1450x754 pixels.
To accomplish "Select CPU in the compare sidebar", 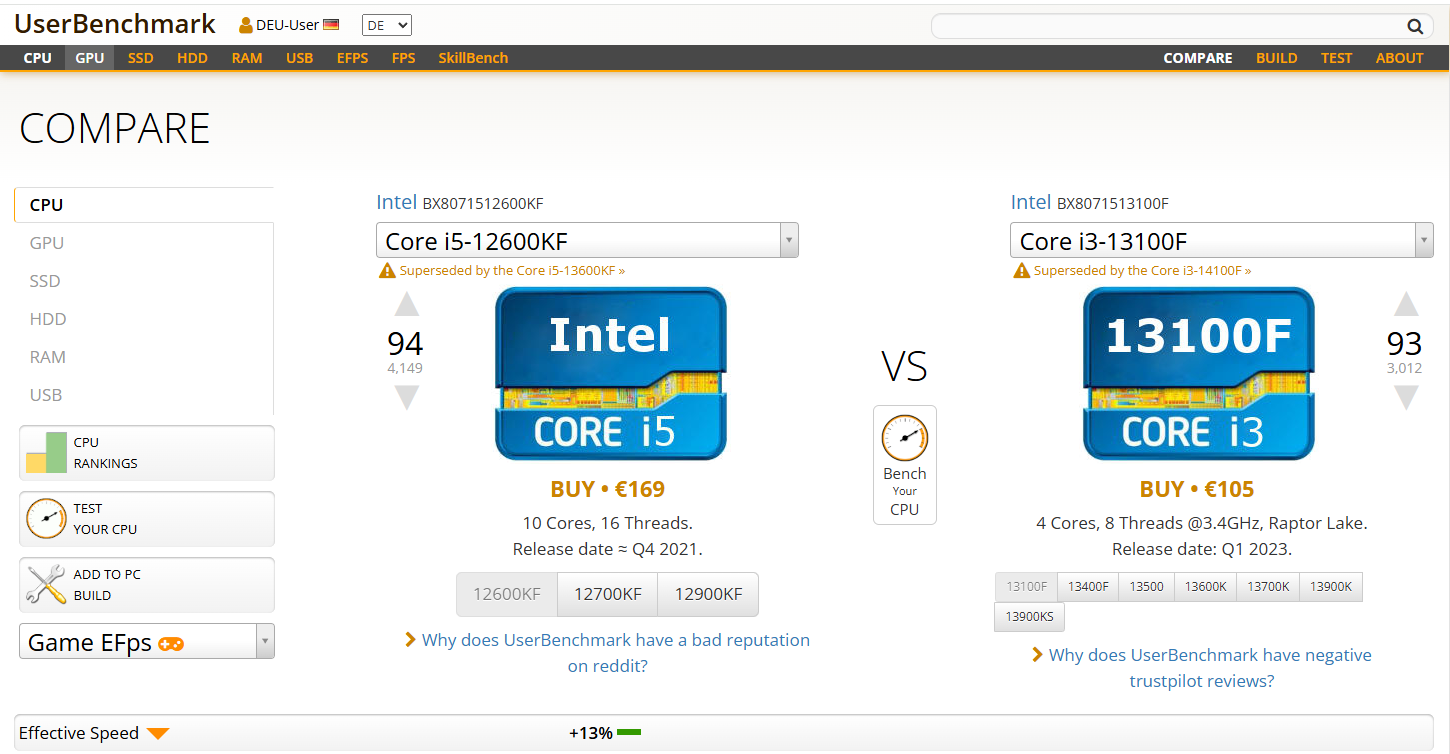I will pos(144,205).
